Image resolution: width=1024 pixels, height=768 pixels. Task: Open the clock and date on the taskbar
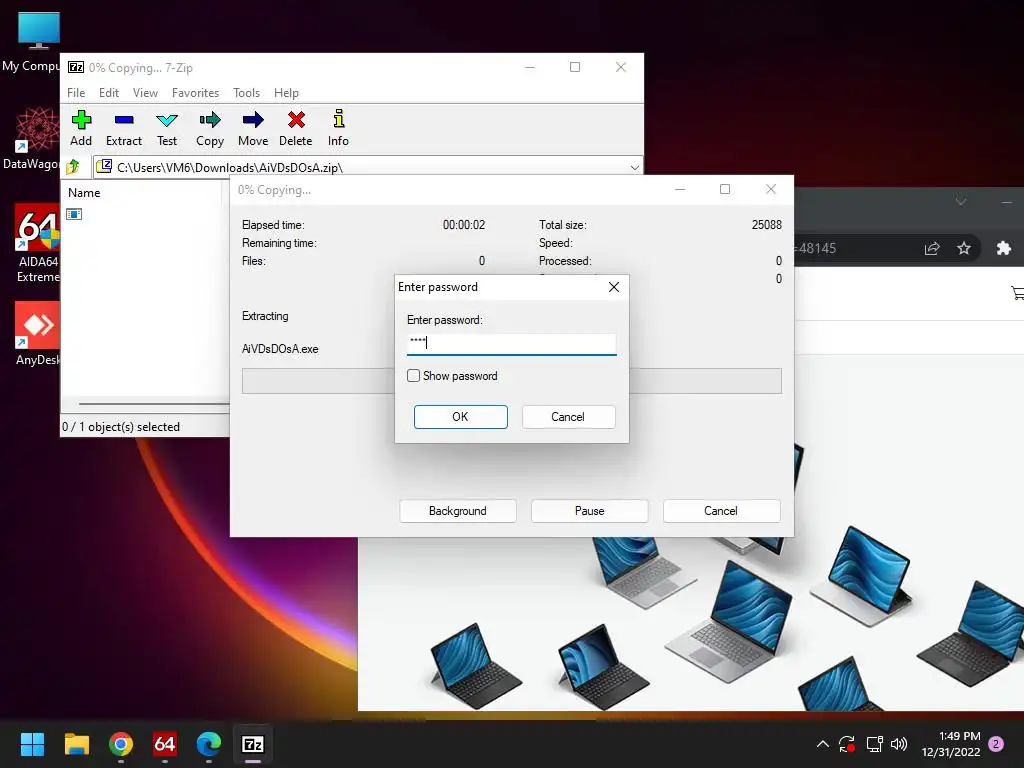(x=951, y=744)
